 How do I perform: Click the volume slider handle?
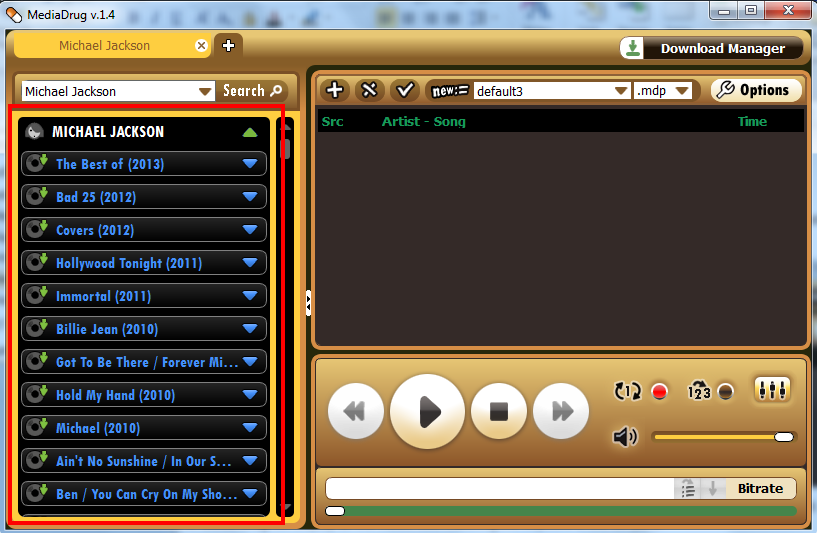tap(784, 437)
